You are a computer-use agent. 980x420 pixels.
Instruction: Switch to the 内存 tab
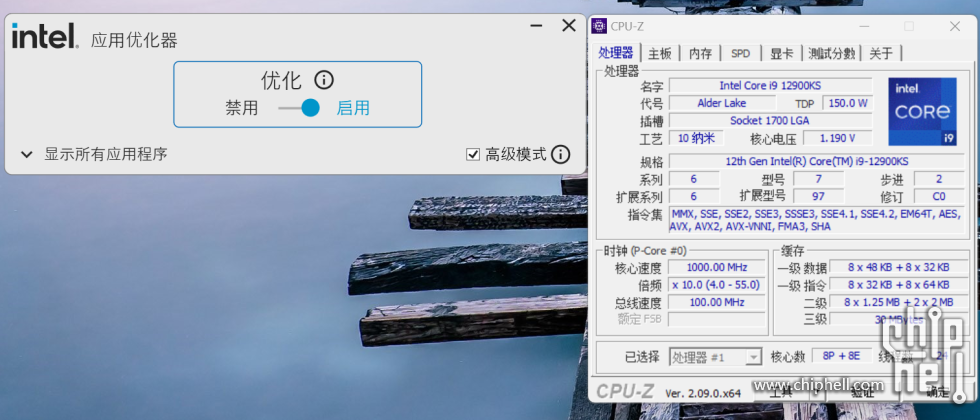(x=701, y=53)
